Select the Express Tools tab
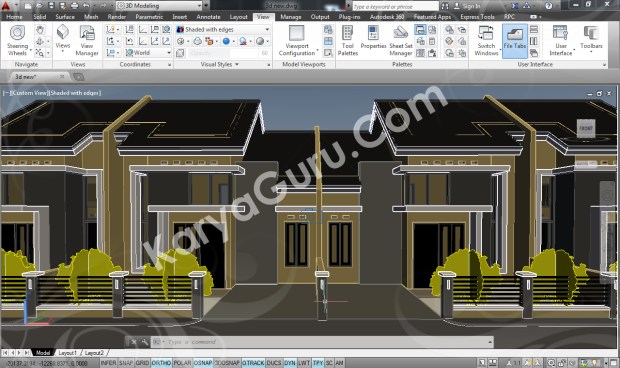Screen dimensions: 620x368 [477, 17]
